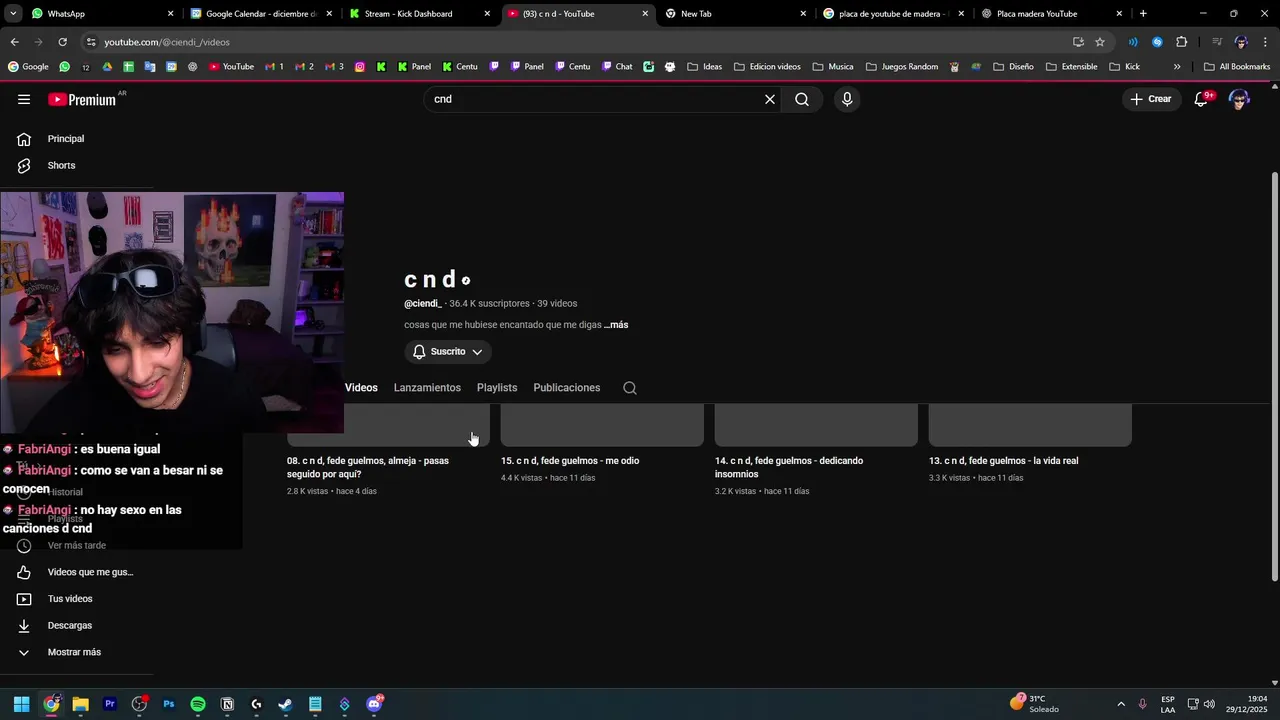
Task: Open the Musica bookmarks folder
Action: (x=833, y=67)
